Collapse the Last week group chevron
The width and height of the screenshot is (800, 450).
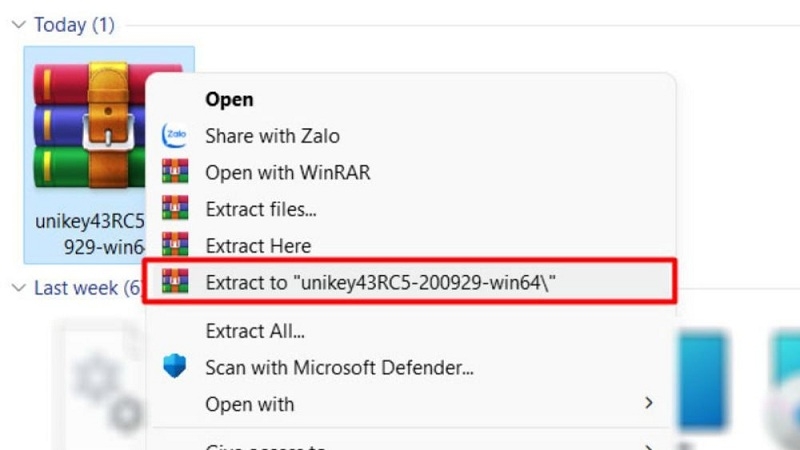point(19,288)
